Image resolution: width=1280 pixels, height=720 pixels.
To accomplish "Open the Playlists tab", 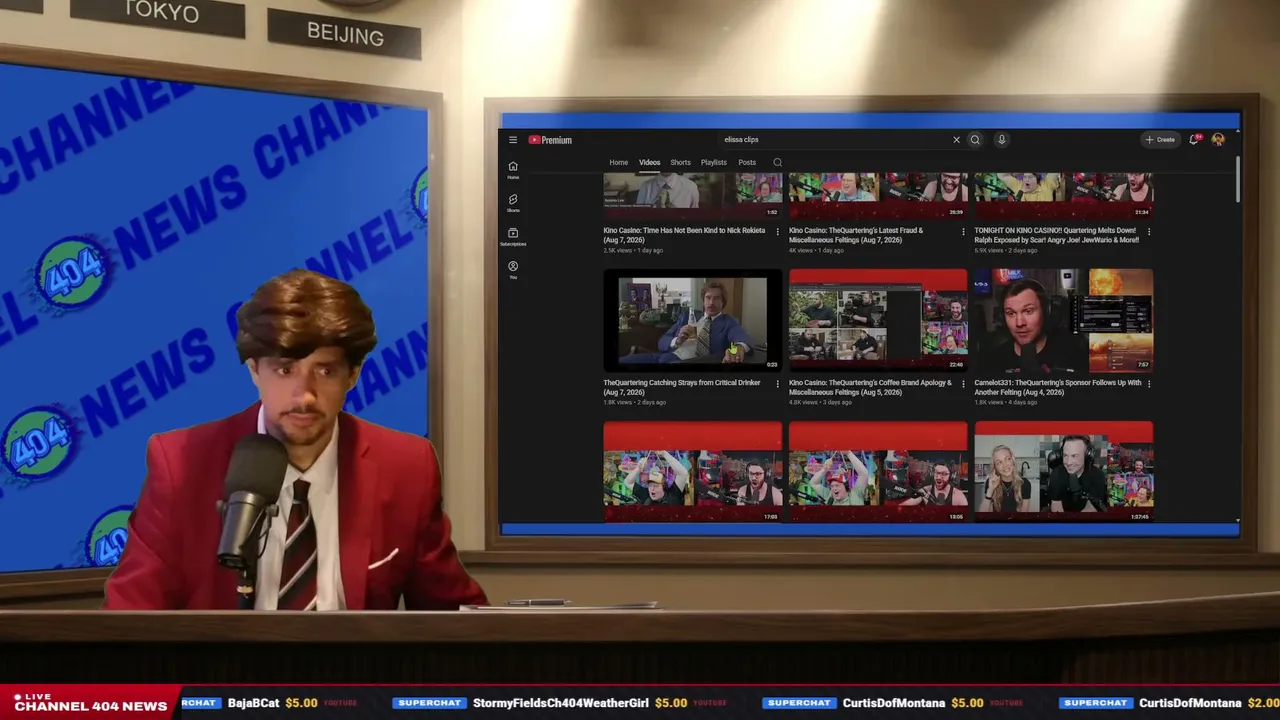I will coord(714,162).
